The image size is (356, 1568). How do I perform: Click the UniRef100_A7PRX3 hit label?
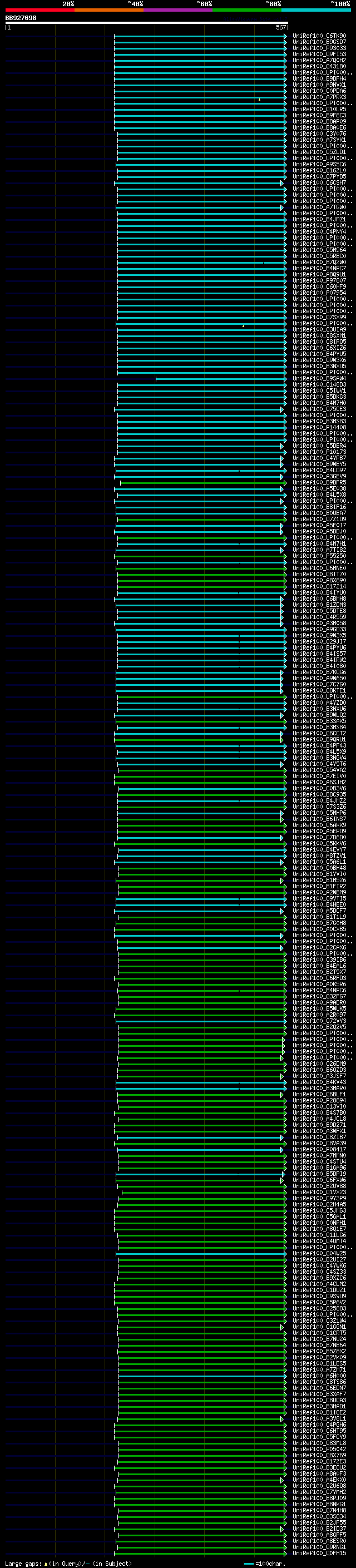click(x=319, y=97)
